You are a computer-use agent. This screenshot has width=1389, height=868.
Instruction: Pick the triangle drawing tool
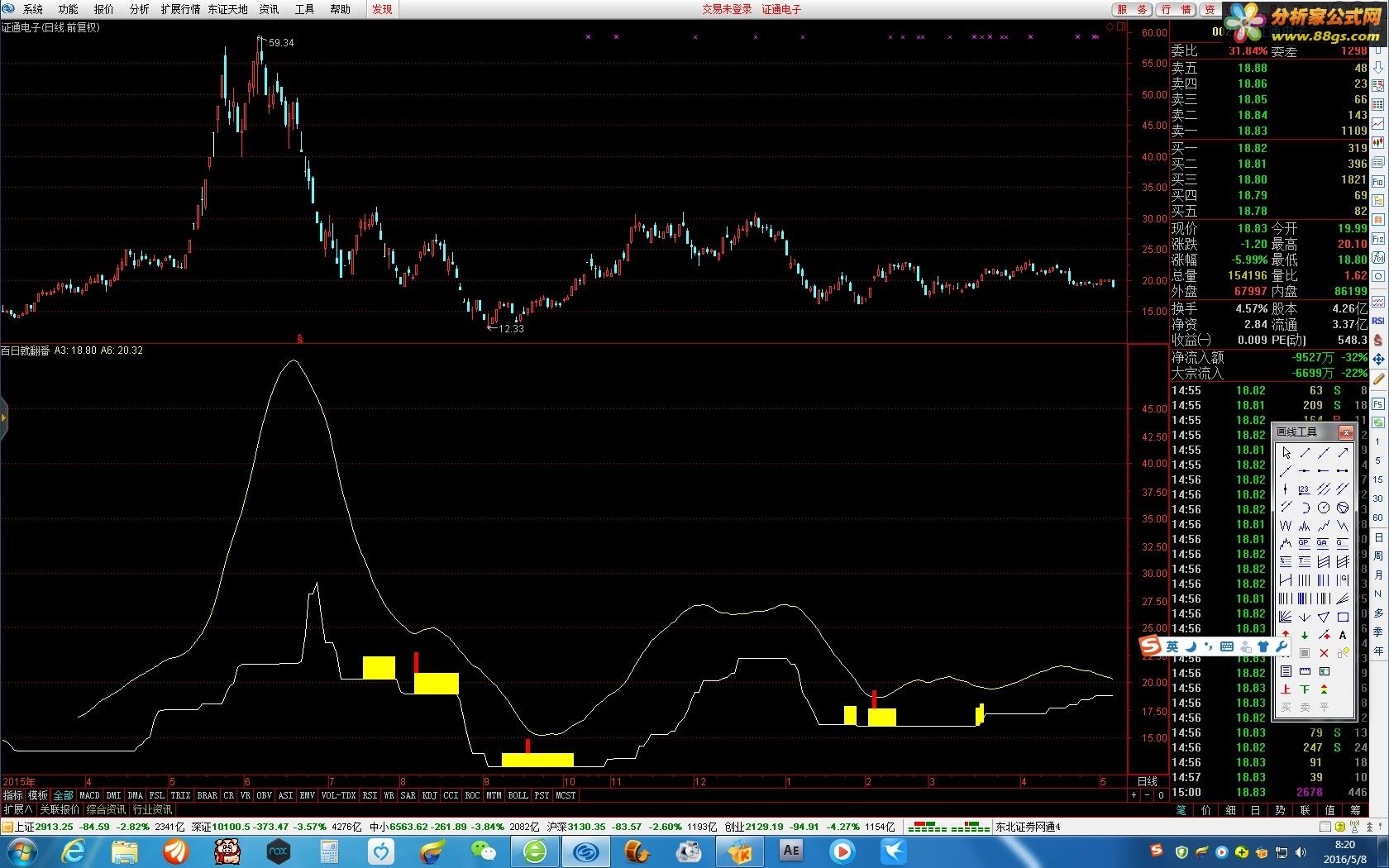1324,617
